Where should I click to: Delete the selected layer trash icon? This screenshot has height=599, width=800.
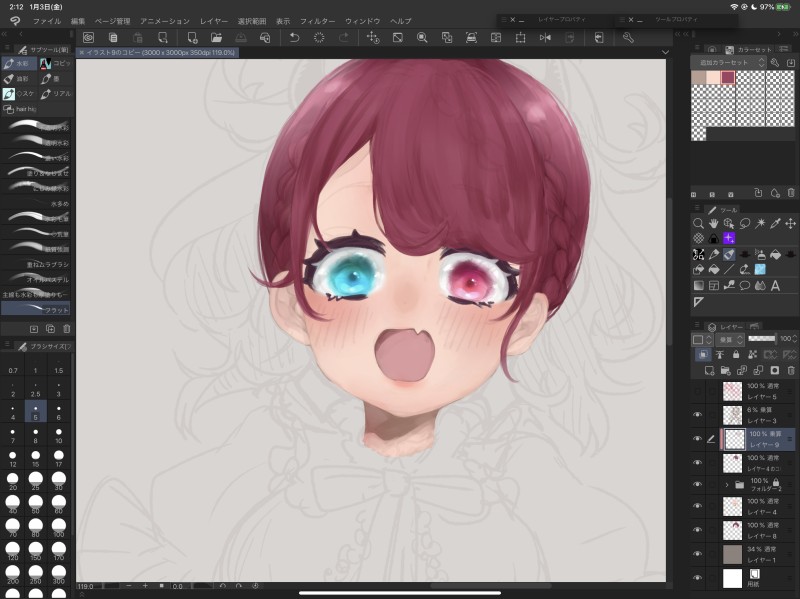pyautogui.click(x=791, y=370)
